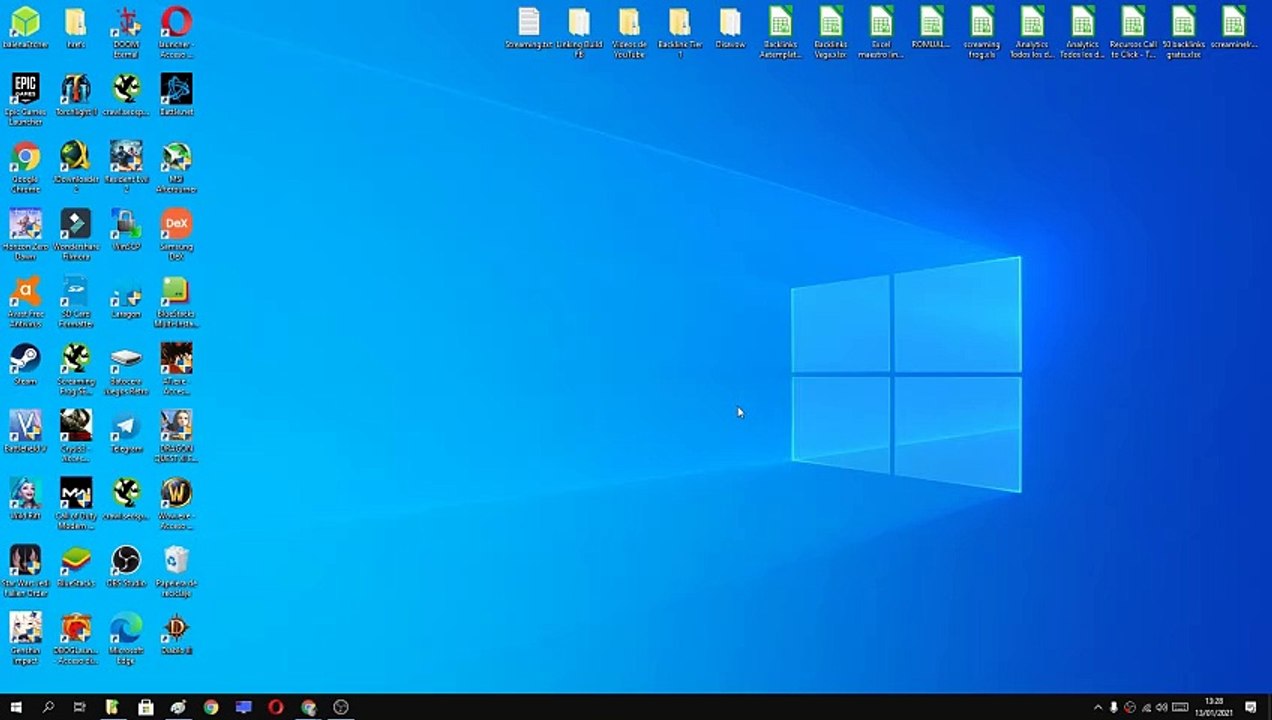
Task: Select the DOOM Eternal shortcut
Action: point(126,32)
